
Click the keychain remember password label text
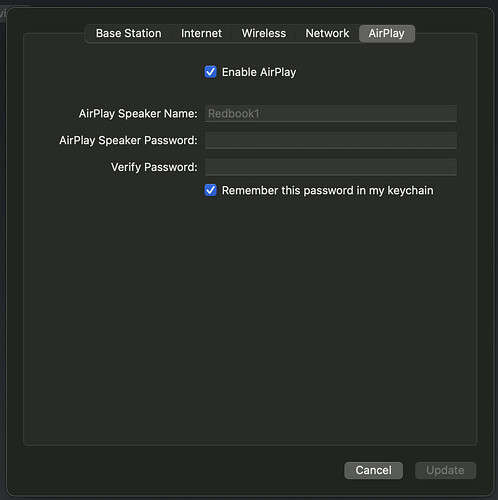[x=328, y=190]
